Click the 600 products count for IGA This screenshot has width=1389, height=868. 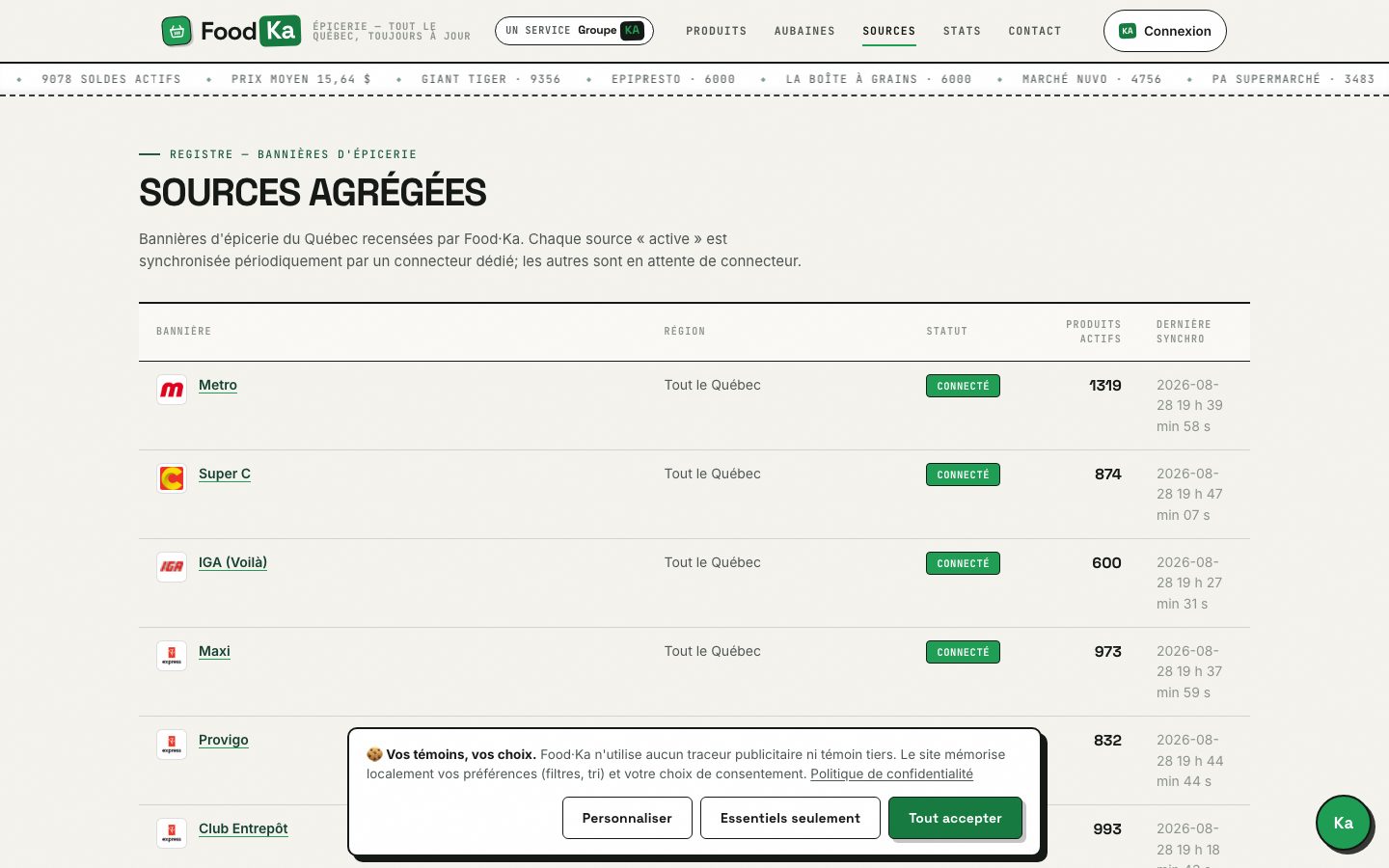click(x=1106, y=562)
